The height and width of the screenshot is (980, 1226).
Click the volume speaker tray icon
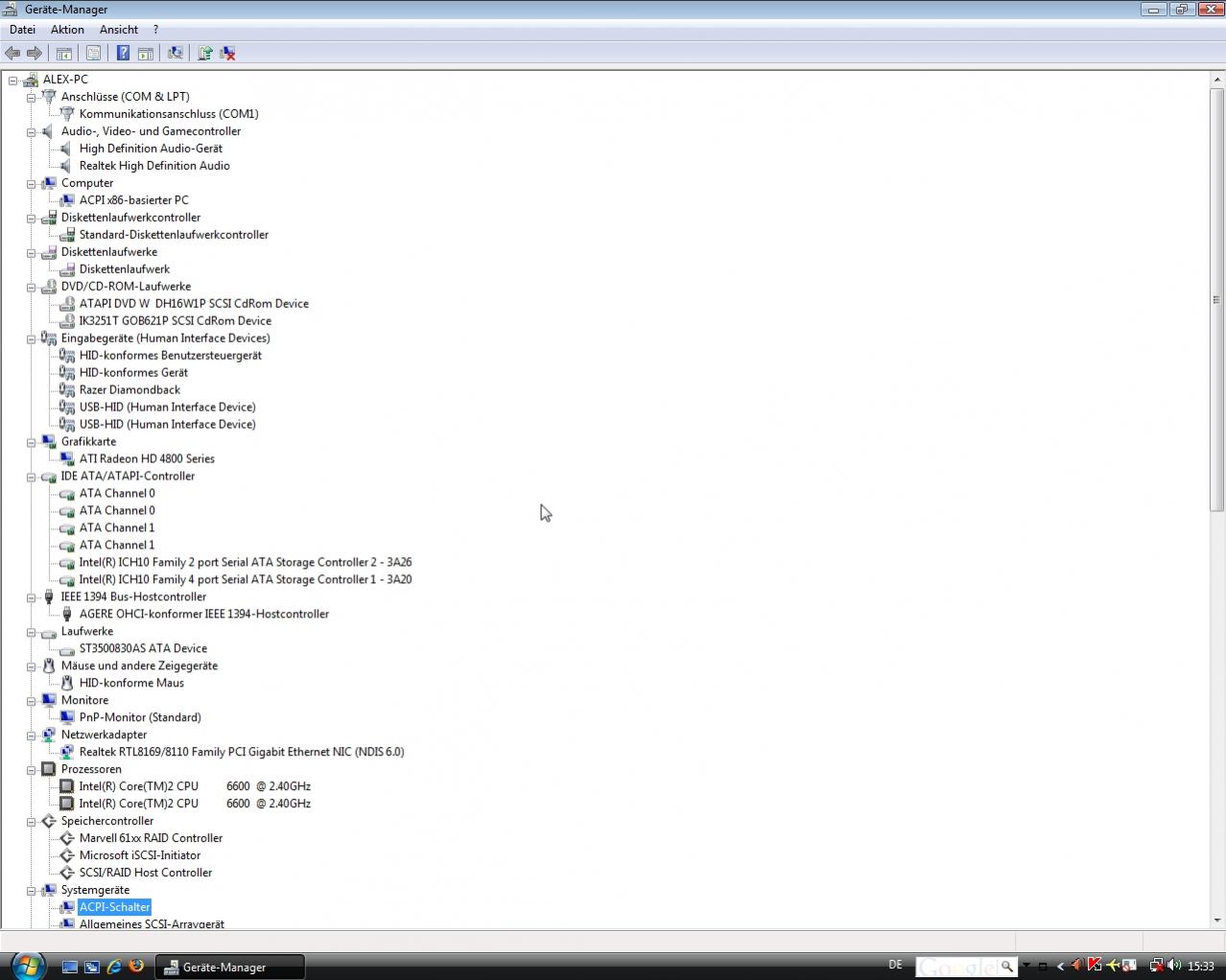coord(1174,966)
